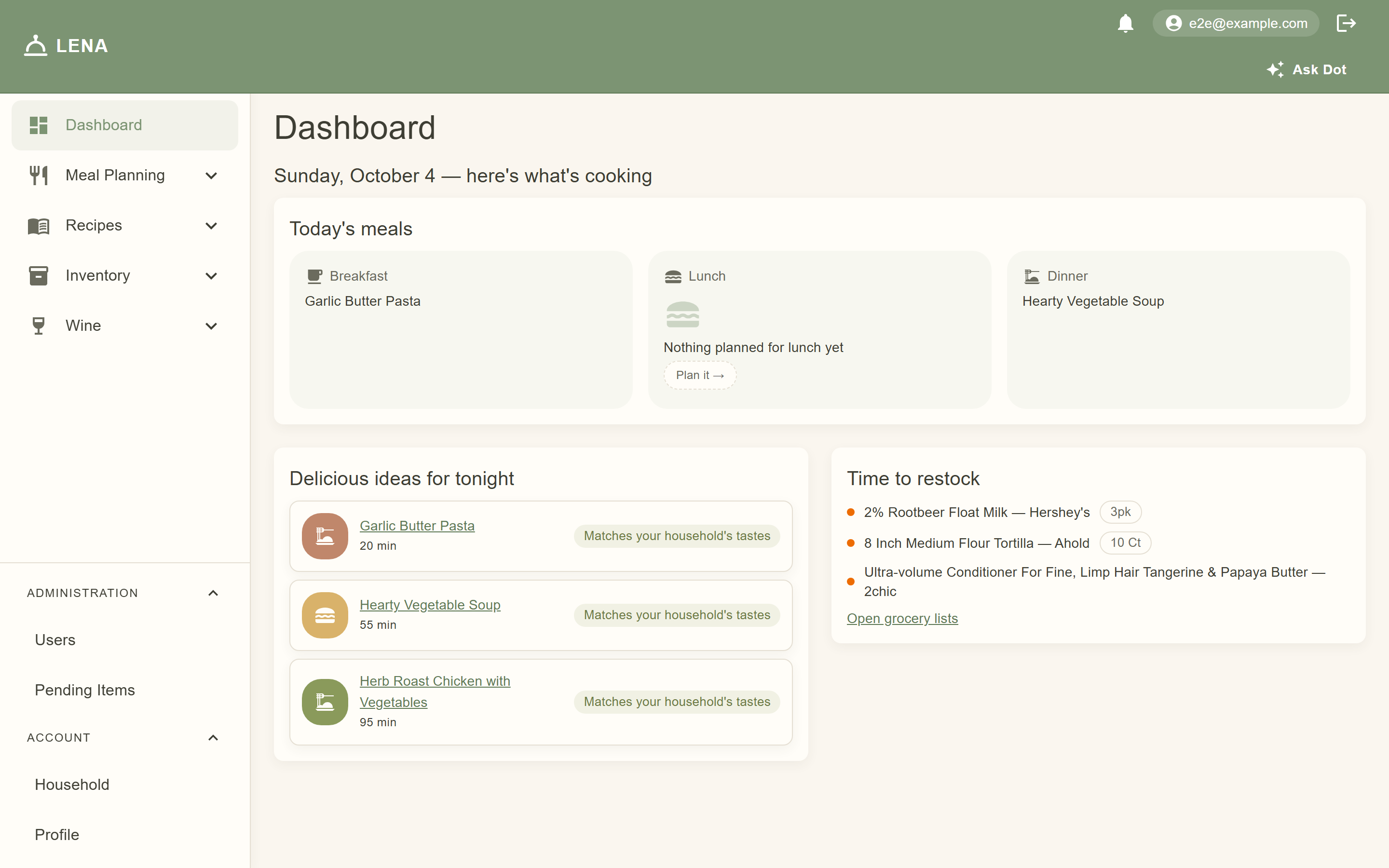
Task: Click the Hearty Vegetable Soup yellow icon tile
Action: pyautogui.click(x=325, y=615)
